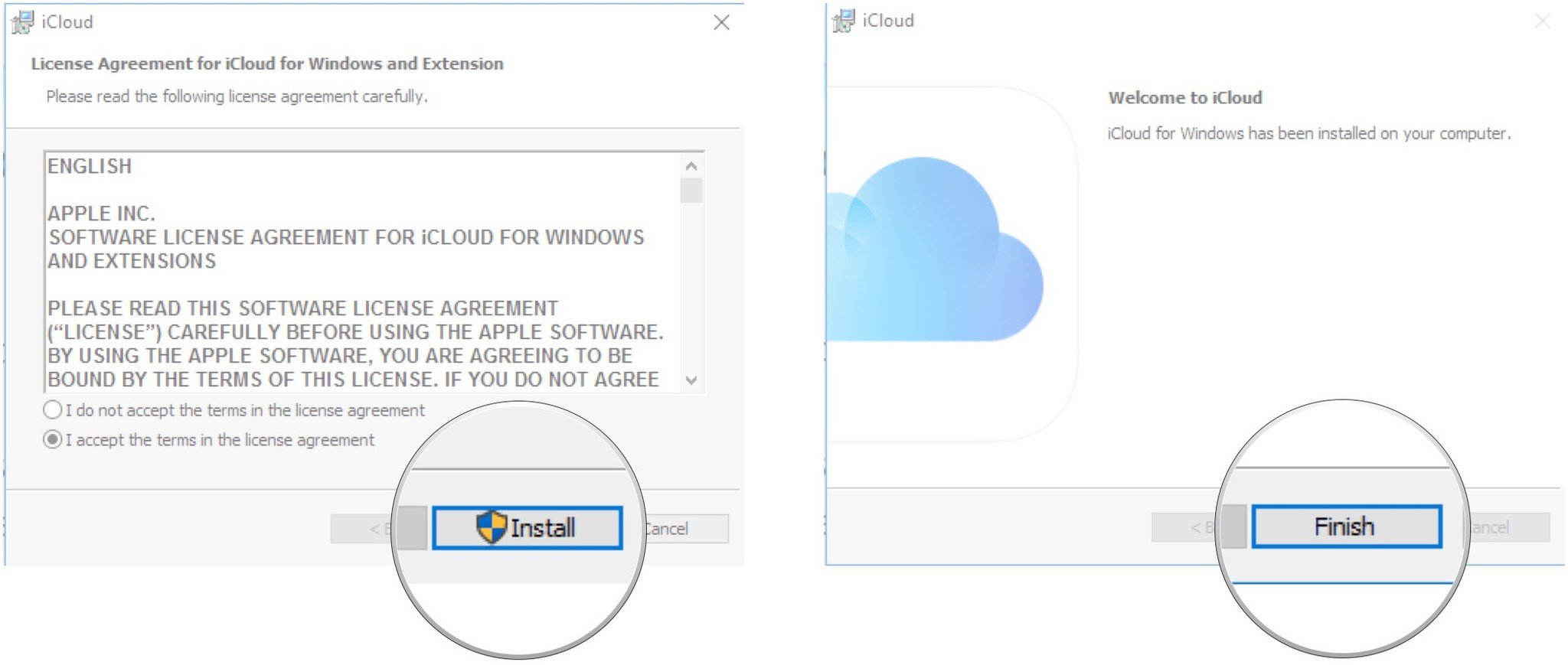Close the Welcome to iCloud window
1568x665 pixels.
coord(1543,21)
